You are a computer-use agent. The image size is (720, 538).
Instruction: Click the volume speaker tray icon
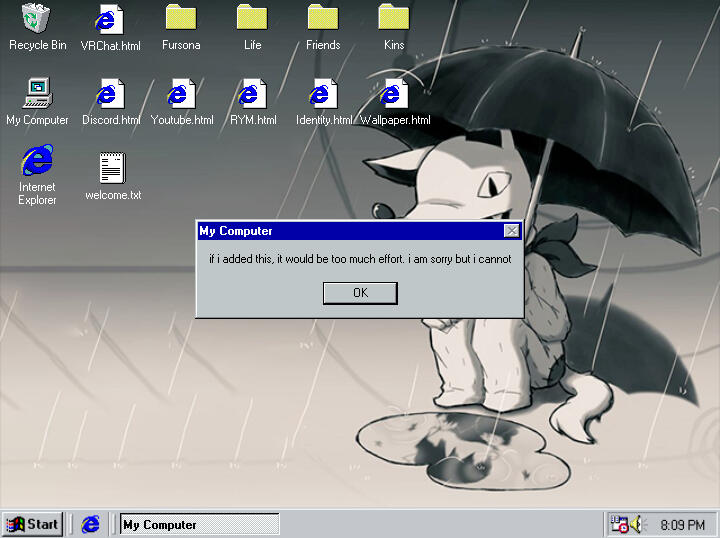[637, 524]
